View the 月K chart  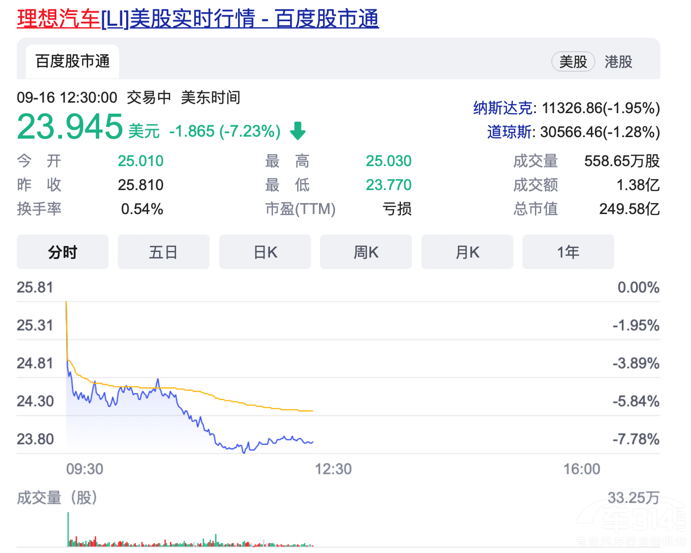(x=466, y=252)
